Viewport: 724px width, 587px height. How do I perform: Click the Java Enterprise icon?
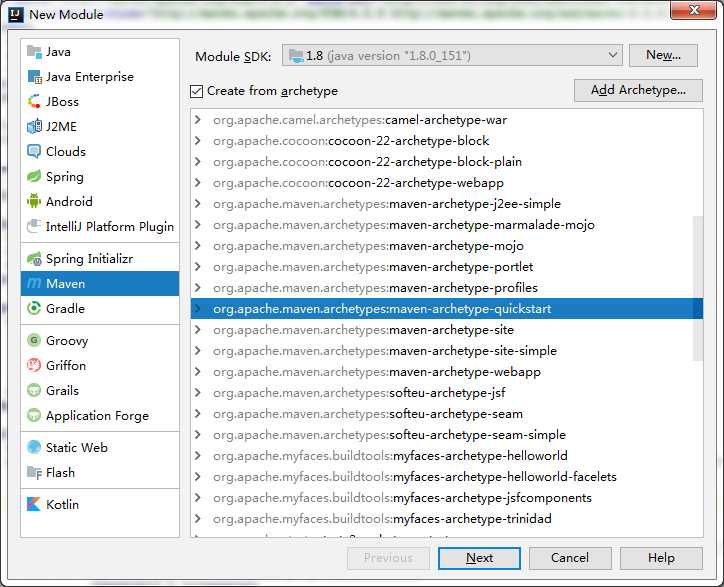(34, 77)
